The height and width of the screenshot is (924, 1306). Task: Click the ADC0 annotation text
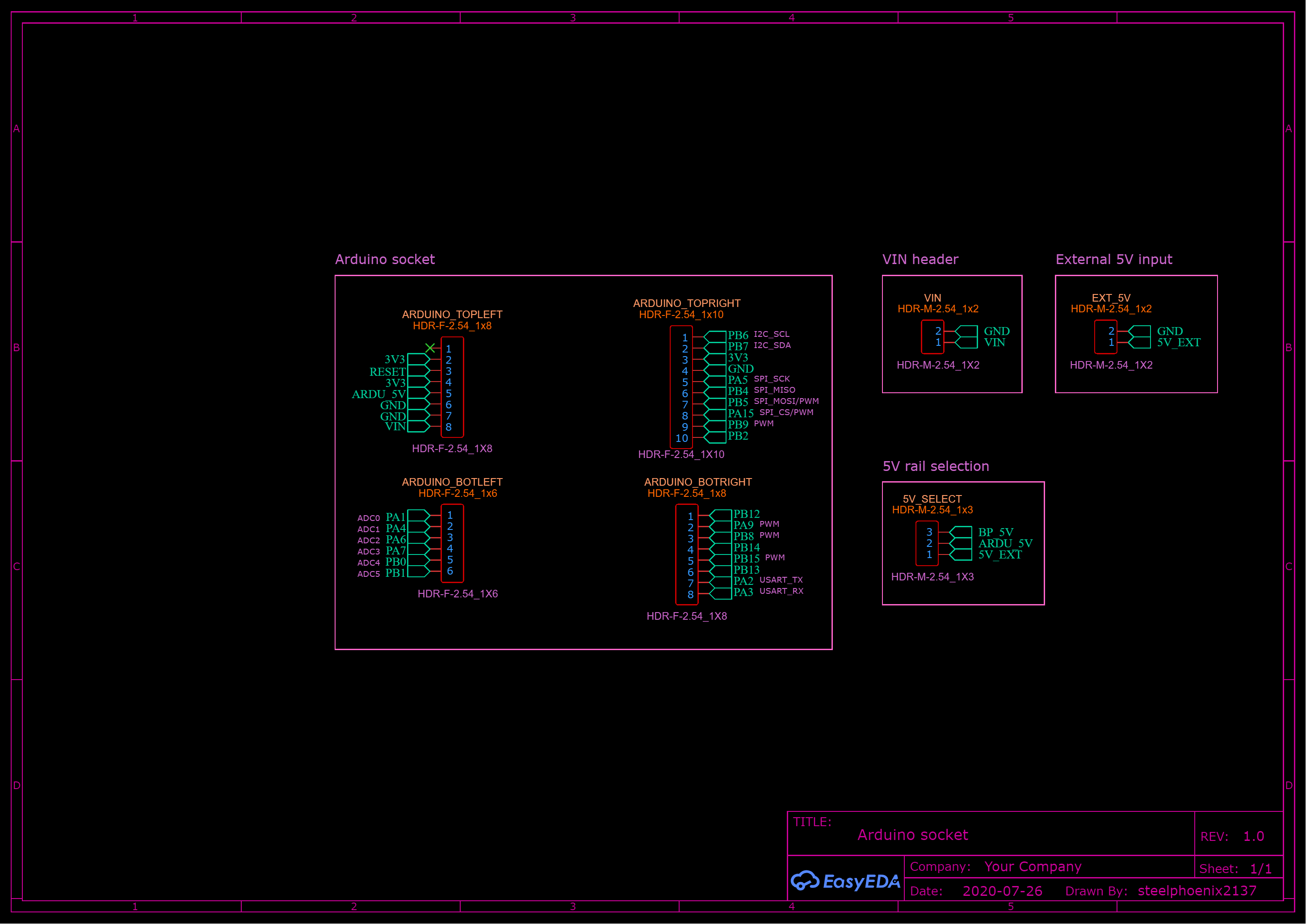click(x=369, y=518)
